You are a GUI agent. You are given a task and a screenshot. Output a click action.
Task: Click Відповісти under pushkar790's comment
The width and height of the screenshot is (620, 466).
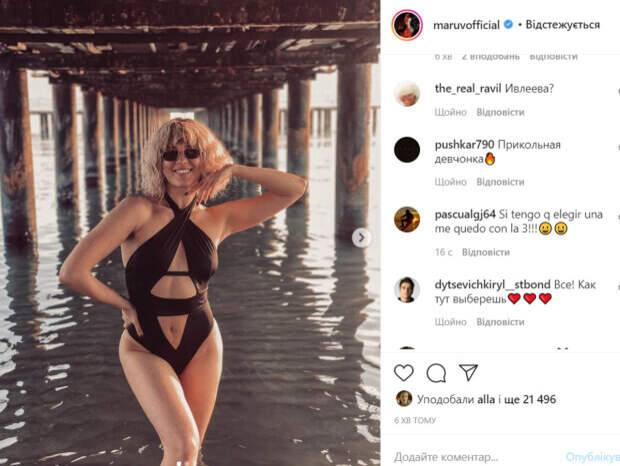click(x=500, y=182)
